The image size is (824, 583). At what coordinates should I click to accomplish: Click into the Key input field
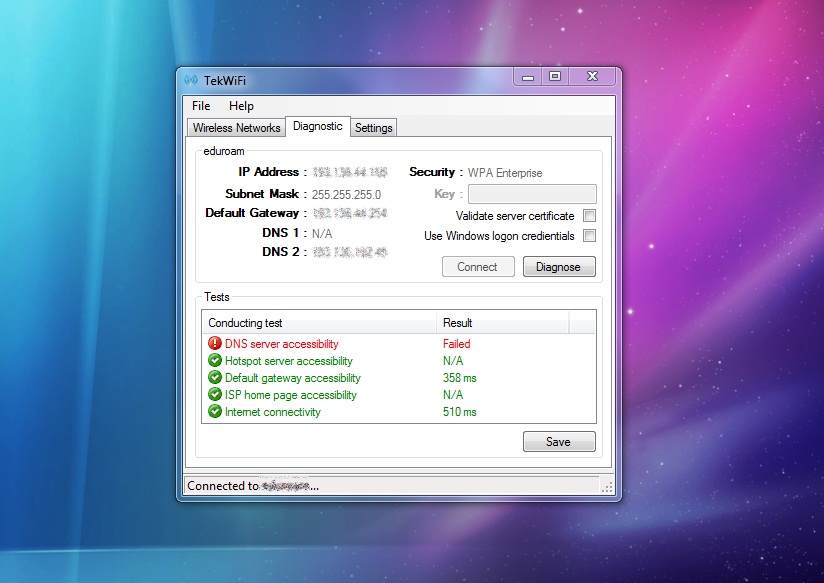tap(532, 194)
